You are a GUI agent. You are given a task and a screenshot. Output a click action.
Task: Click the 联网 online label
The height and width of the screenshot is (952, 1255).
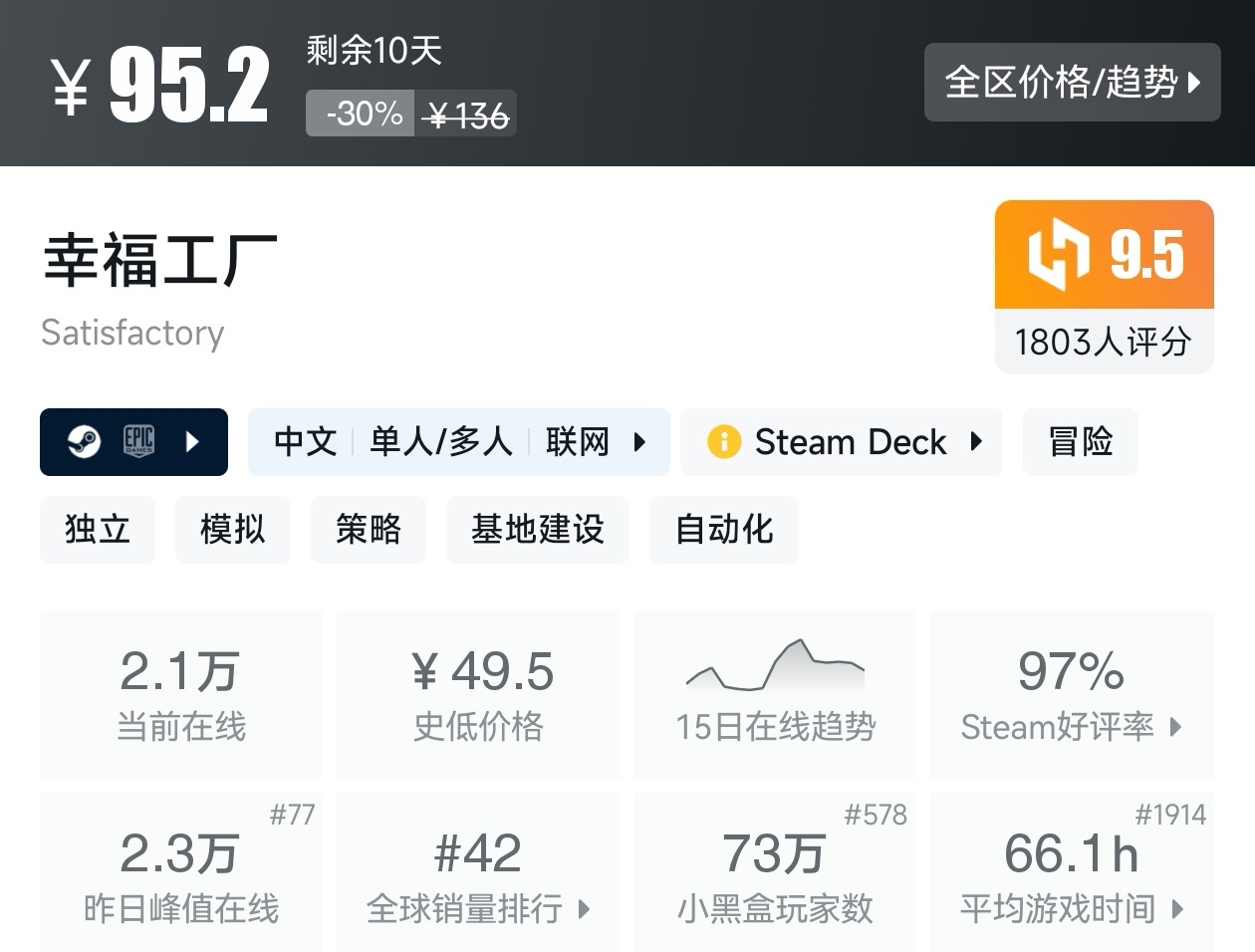coord(577,441)
